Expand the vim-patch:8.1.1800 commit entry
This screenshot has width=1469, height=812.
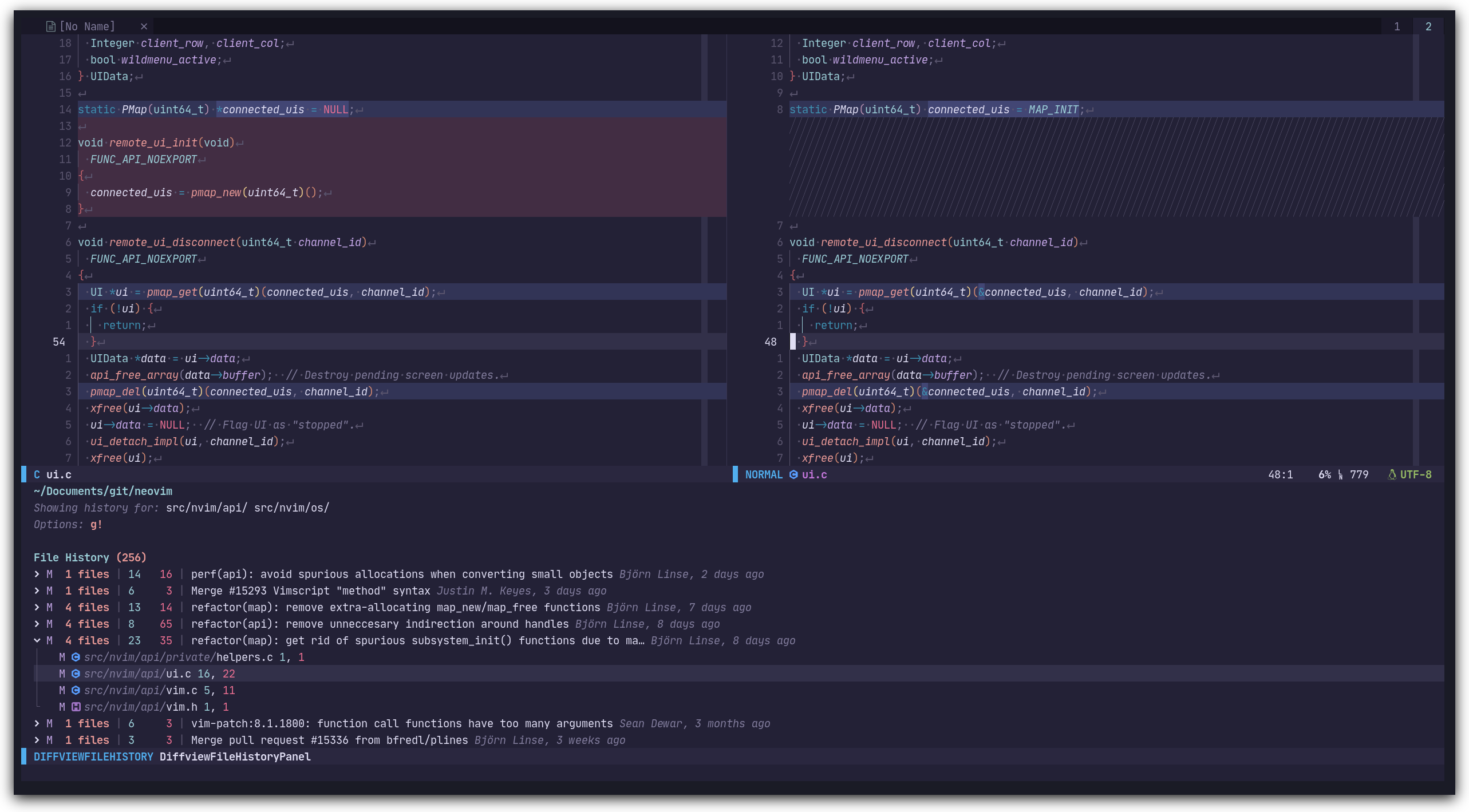[37, 723]
